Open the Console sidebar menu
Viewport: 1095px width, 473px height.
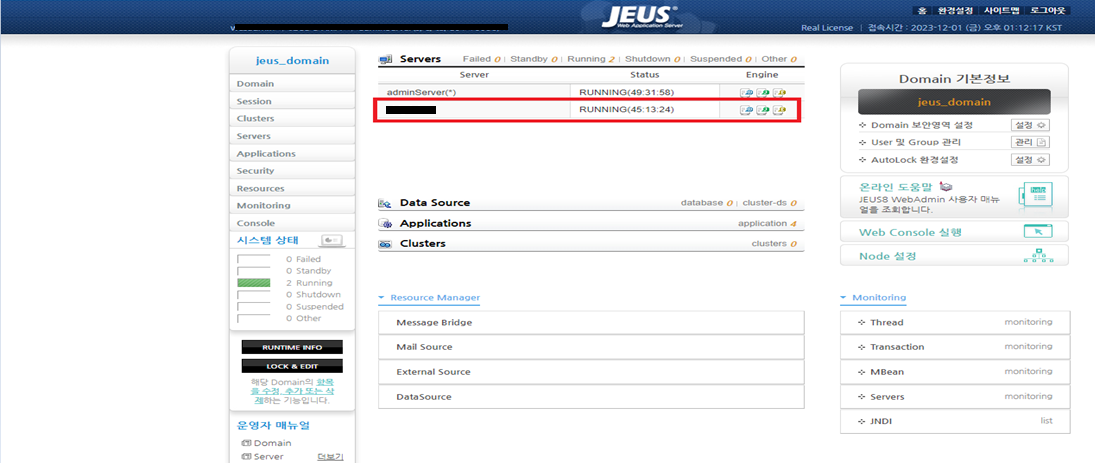[292, 223]
